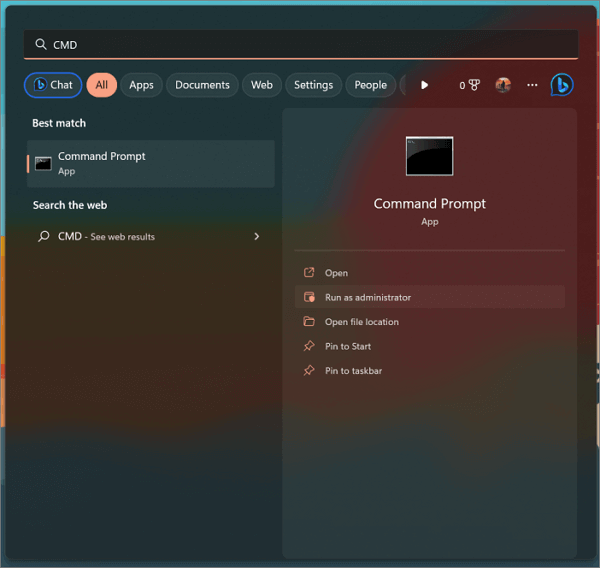Show more filters with the play arrow
600x568 pixels.
point(424,85)
